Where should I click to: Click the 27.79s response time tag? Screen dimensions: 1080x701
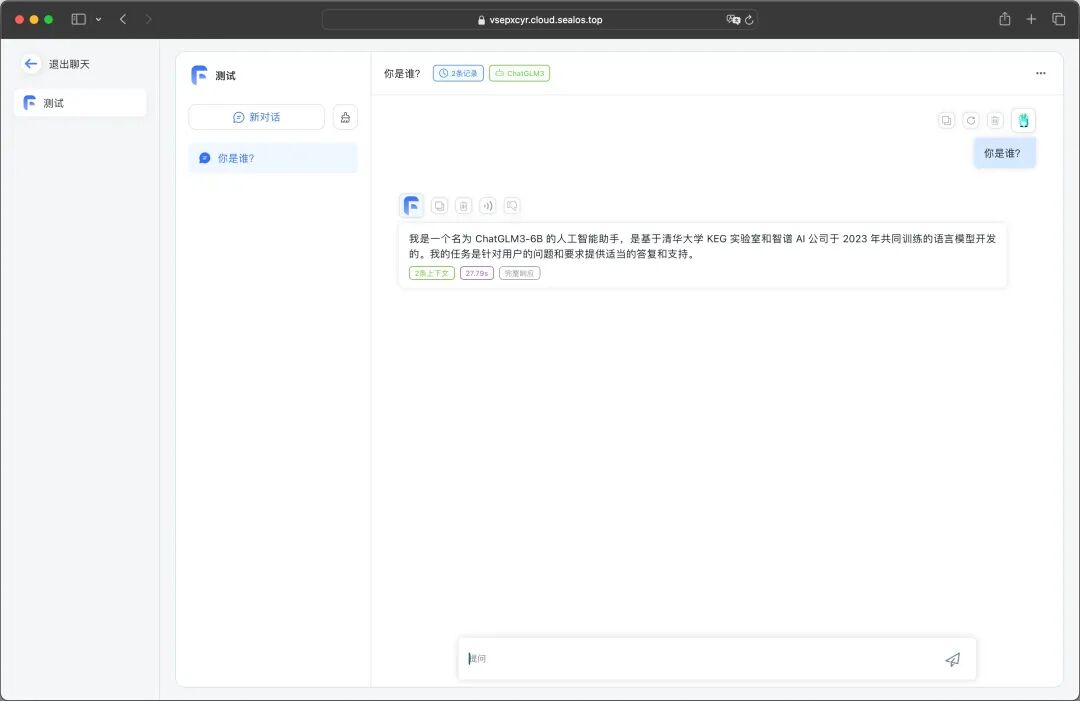(477, 273)
